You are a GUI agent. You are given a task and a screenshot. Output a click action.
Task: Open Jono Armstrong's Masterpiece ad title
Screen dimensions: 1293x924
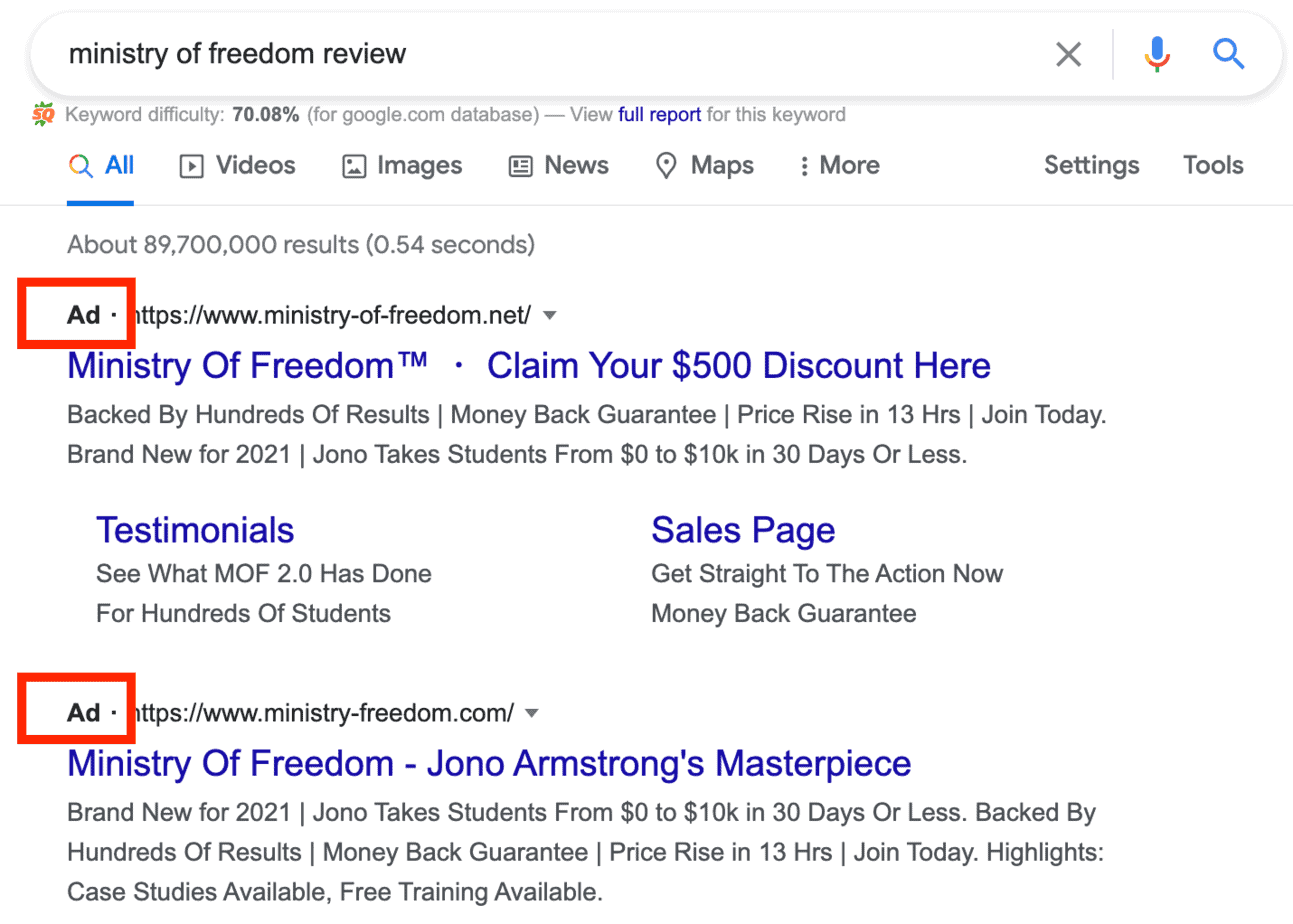(489, 764)
